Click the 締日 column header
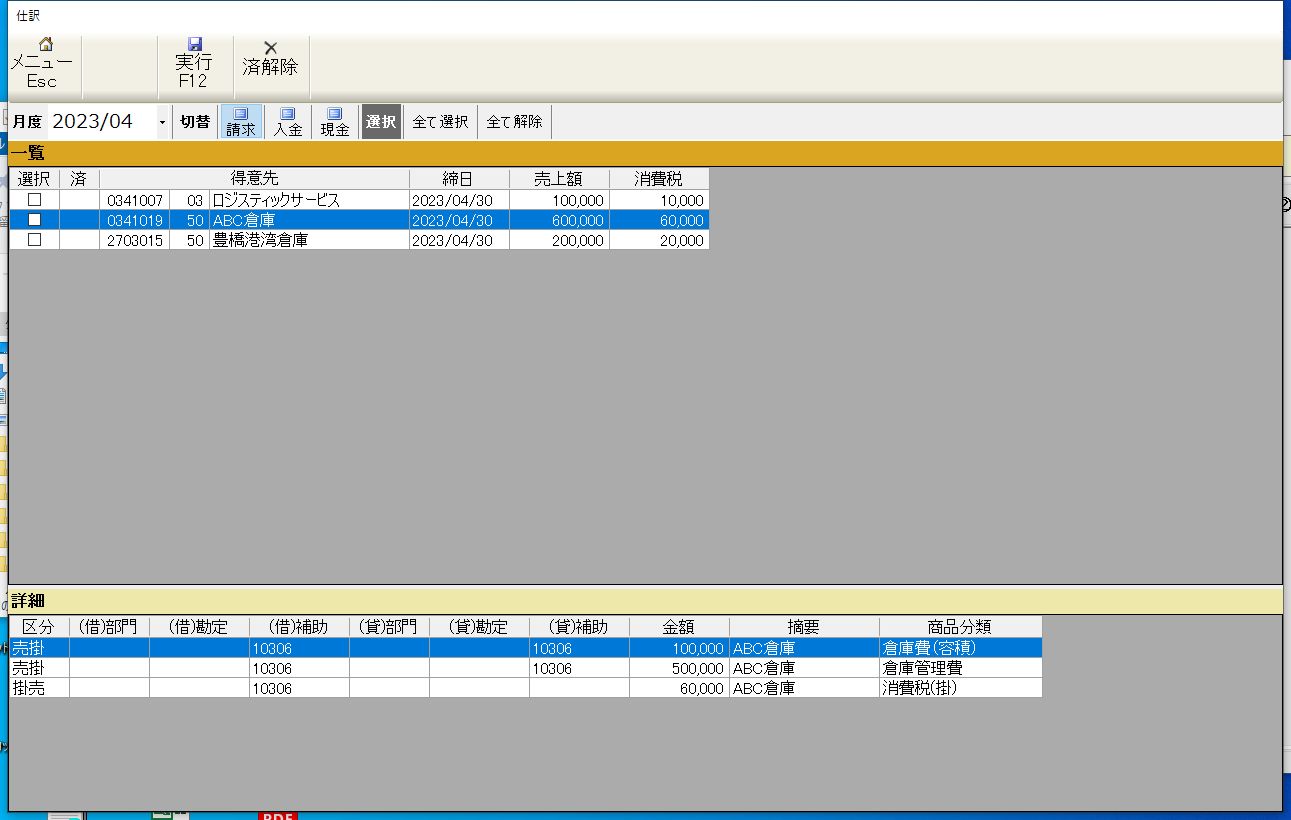This screenshot has width=1291, height=820. coord(458,179)
